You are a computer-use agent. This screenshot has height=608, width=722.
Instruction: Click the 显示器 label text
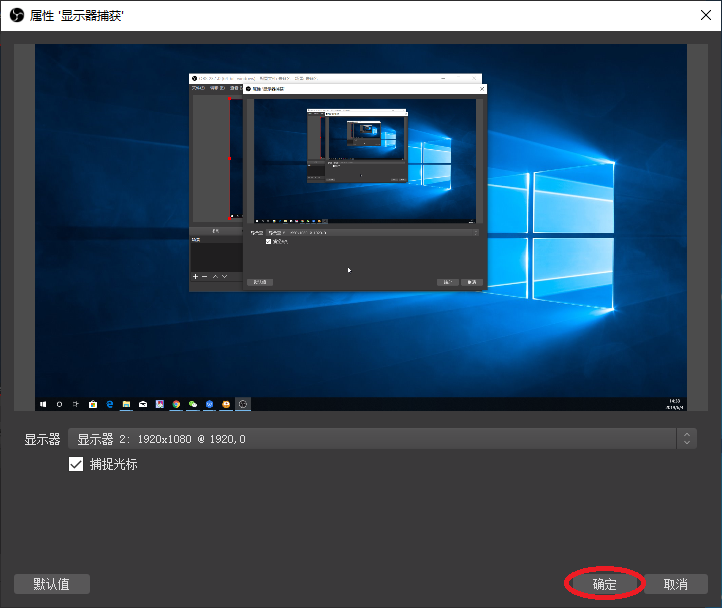(x=42, y=439)
